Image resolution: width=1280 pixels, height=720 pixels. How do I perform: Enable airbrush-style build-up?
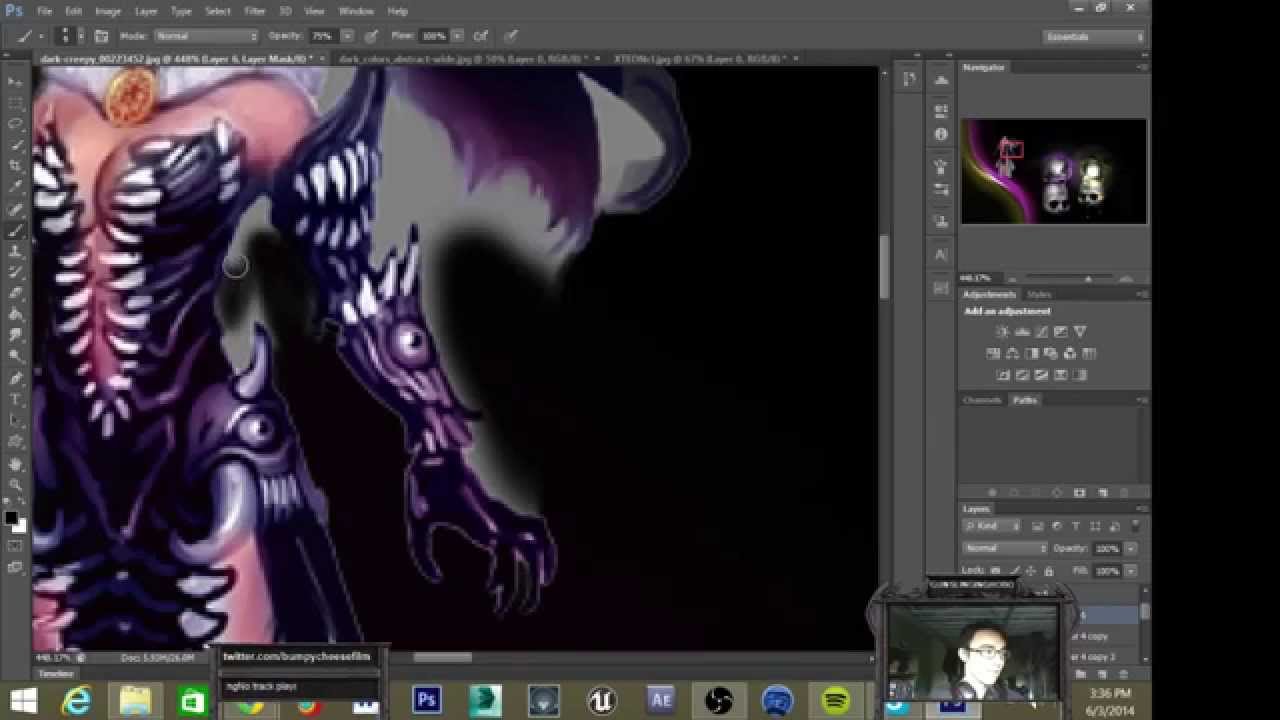point(481,36)
